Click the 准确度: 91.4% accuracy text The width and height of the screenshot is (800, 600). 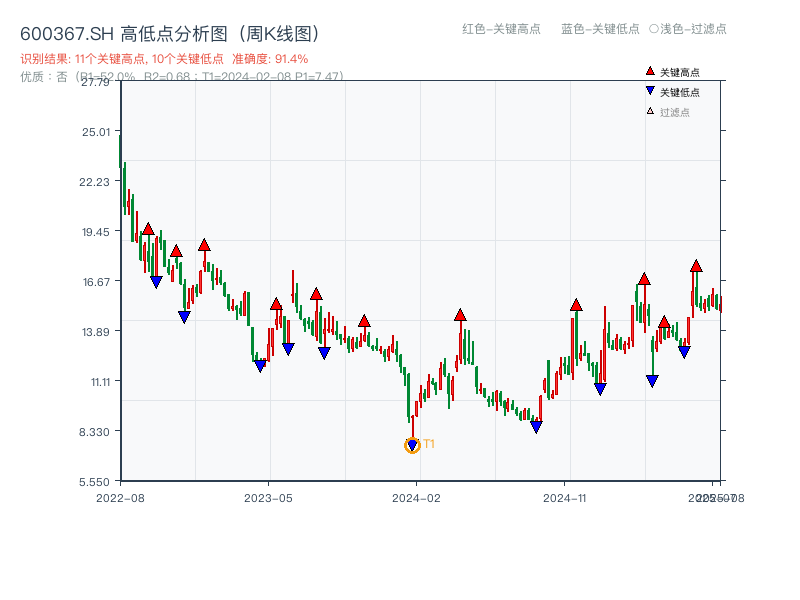270,59
